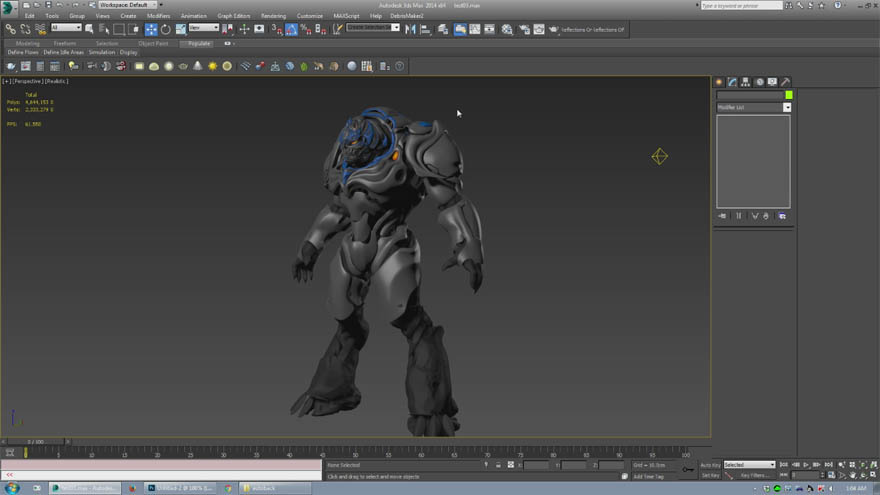The width and height of the screenshot is (880, 495).
Task: Choose the Bind to Space Warp tool
Action: [x=40, y=29]
